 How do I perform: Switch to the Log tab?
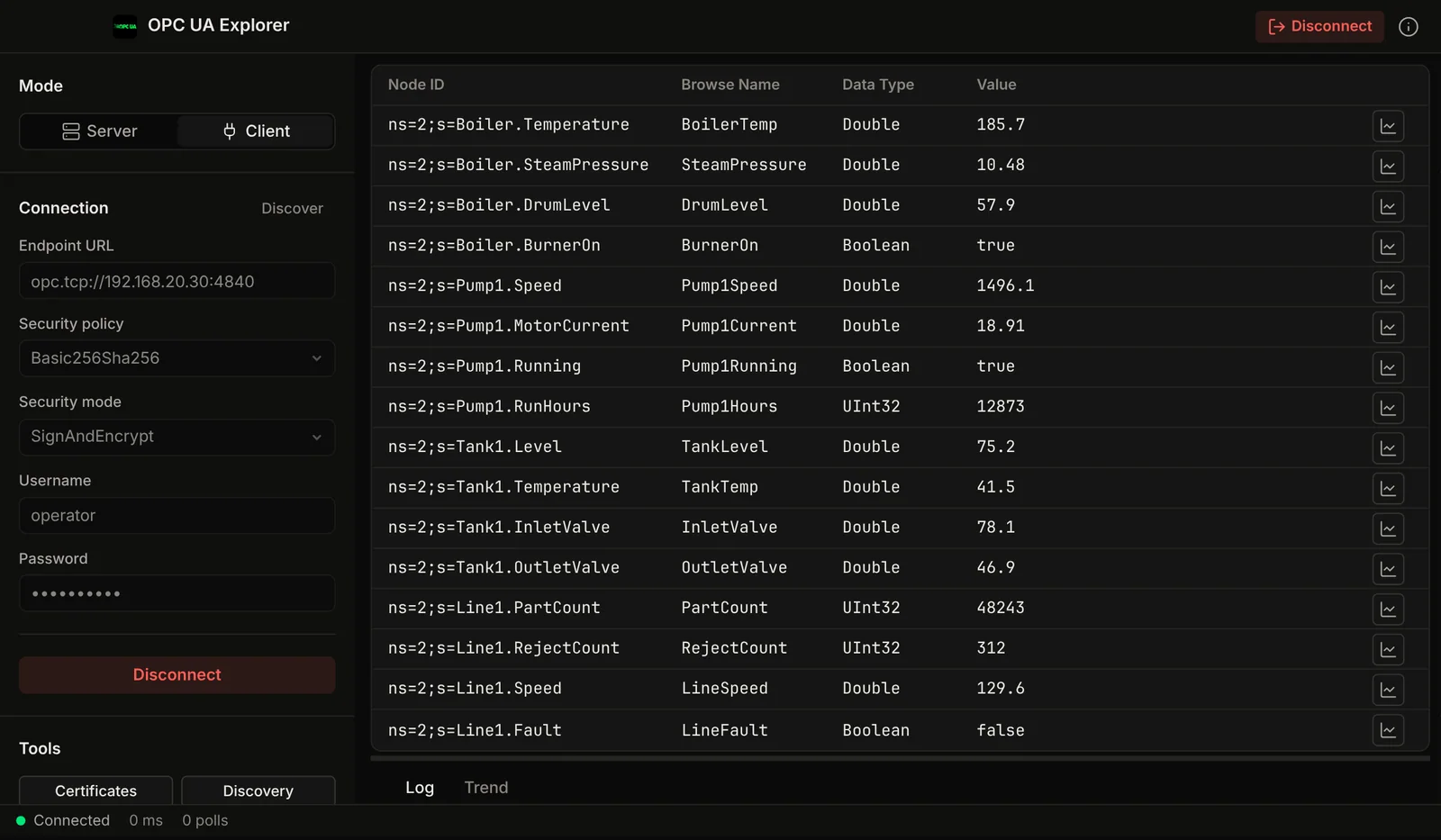[x=420, y=788]
